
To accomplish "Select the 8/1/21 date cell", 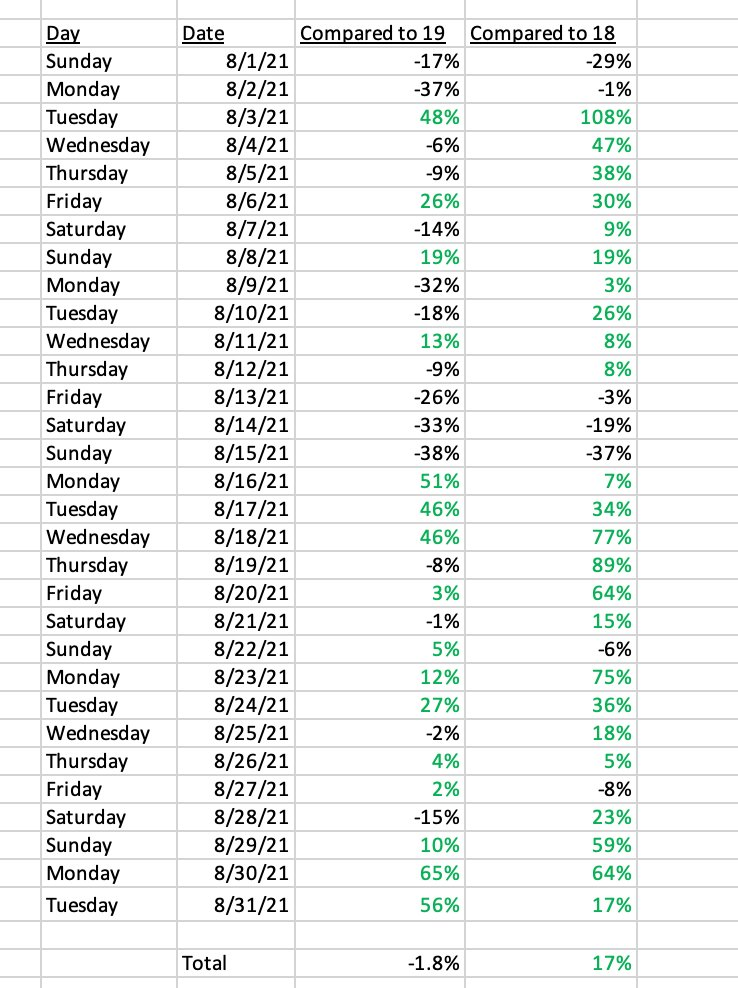I will pos(236,61).
